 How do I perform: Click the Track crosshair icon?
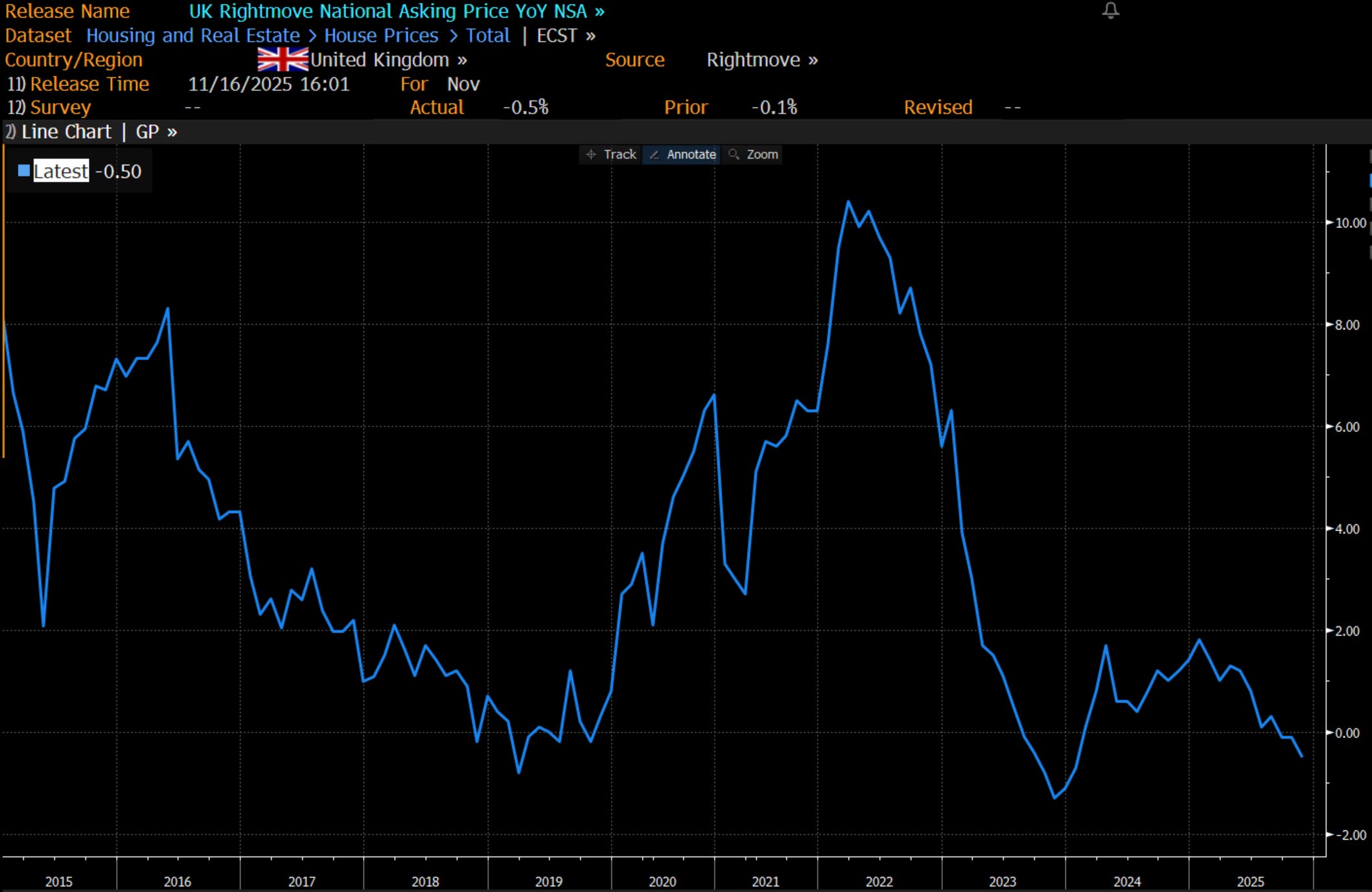click(x=590, y=154)
